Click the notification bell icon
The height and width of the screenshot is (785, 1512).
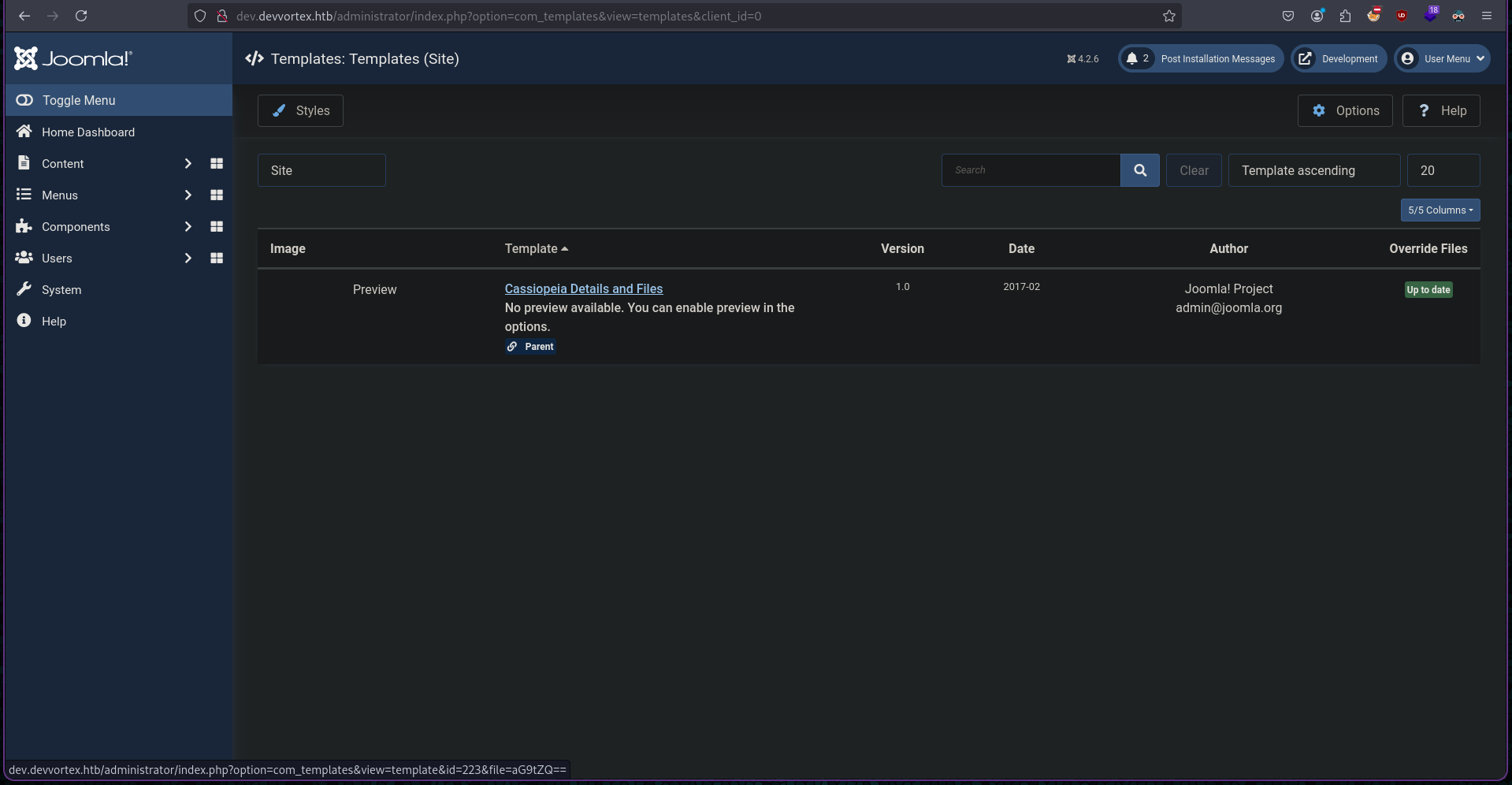1132,58
